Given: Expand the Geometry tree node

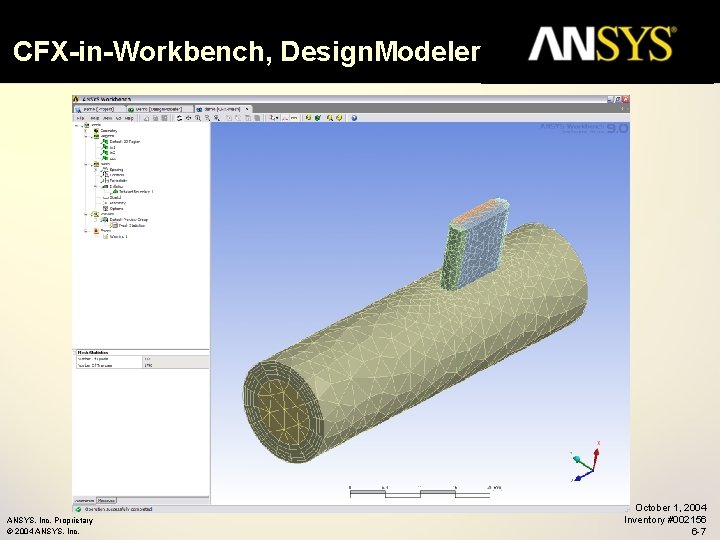Looking at the screenshot, I should [x=86, y=131].
